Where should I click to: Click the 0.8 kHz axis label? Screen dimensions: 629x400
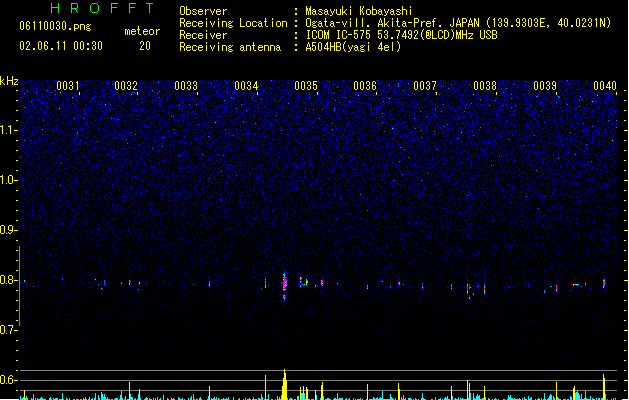click(x=8, y=280)
